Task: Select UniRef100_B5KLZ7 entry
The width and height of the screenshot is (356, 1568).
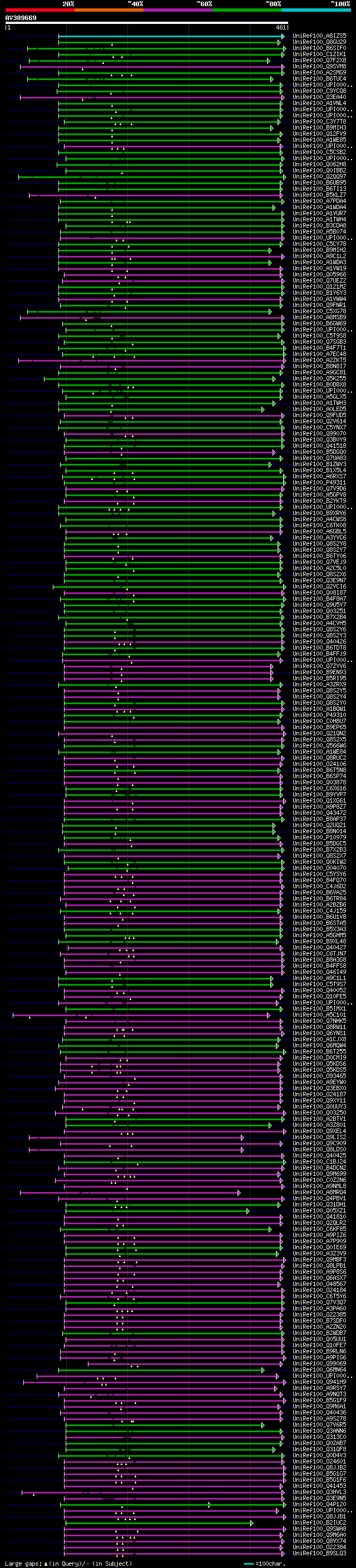Action: coord(319,195)
